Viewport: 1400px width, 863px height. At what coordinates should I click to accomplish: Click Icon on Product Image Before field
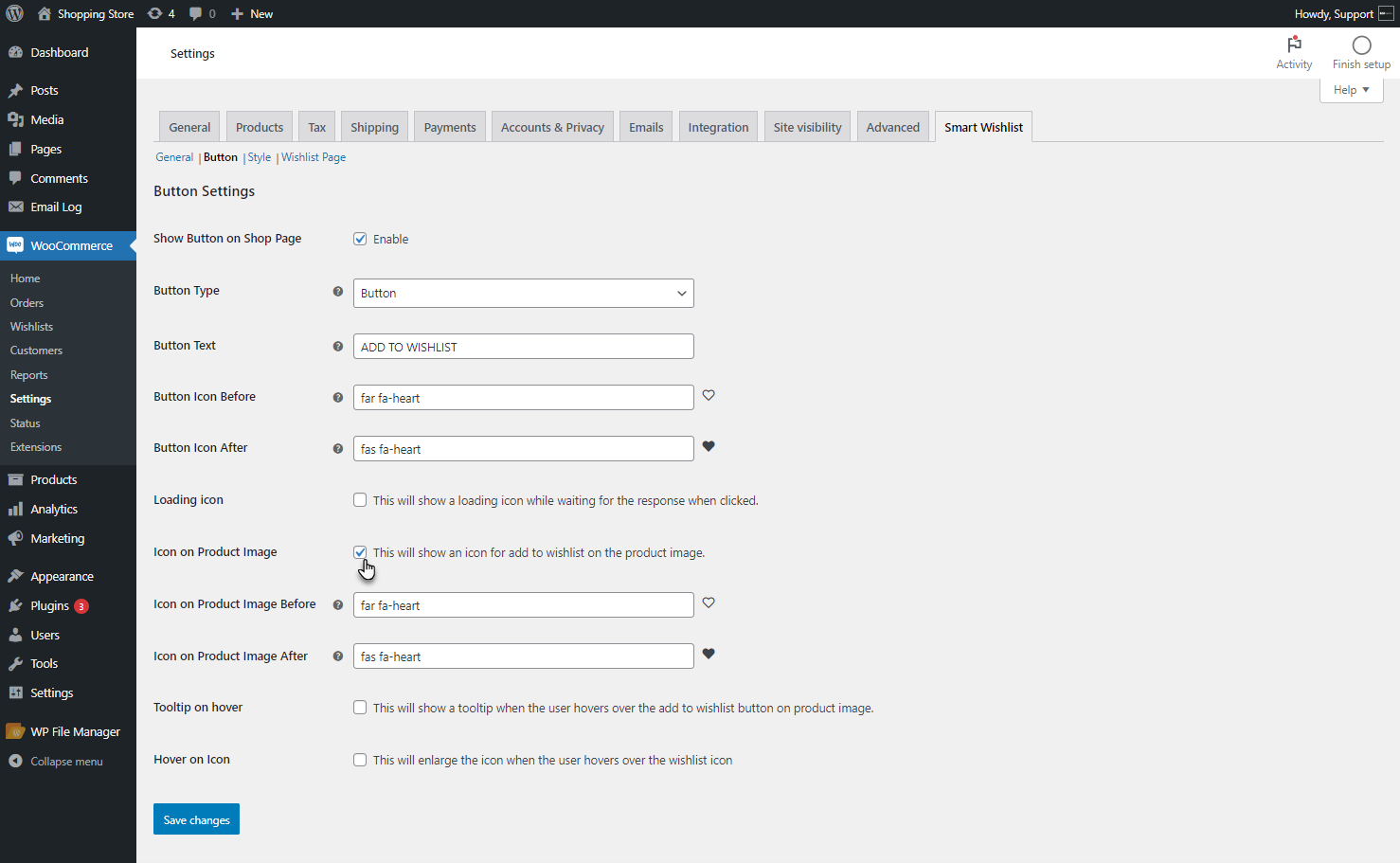pyautogui.click(x=523, y=605)
